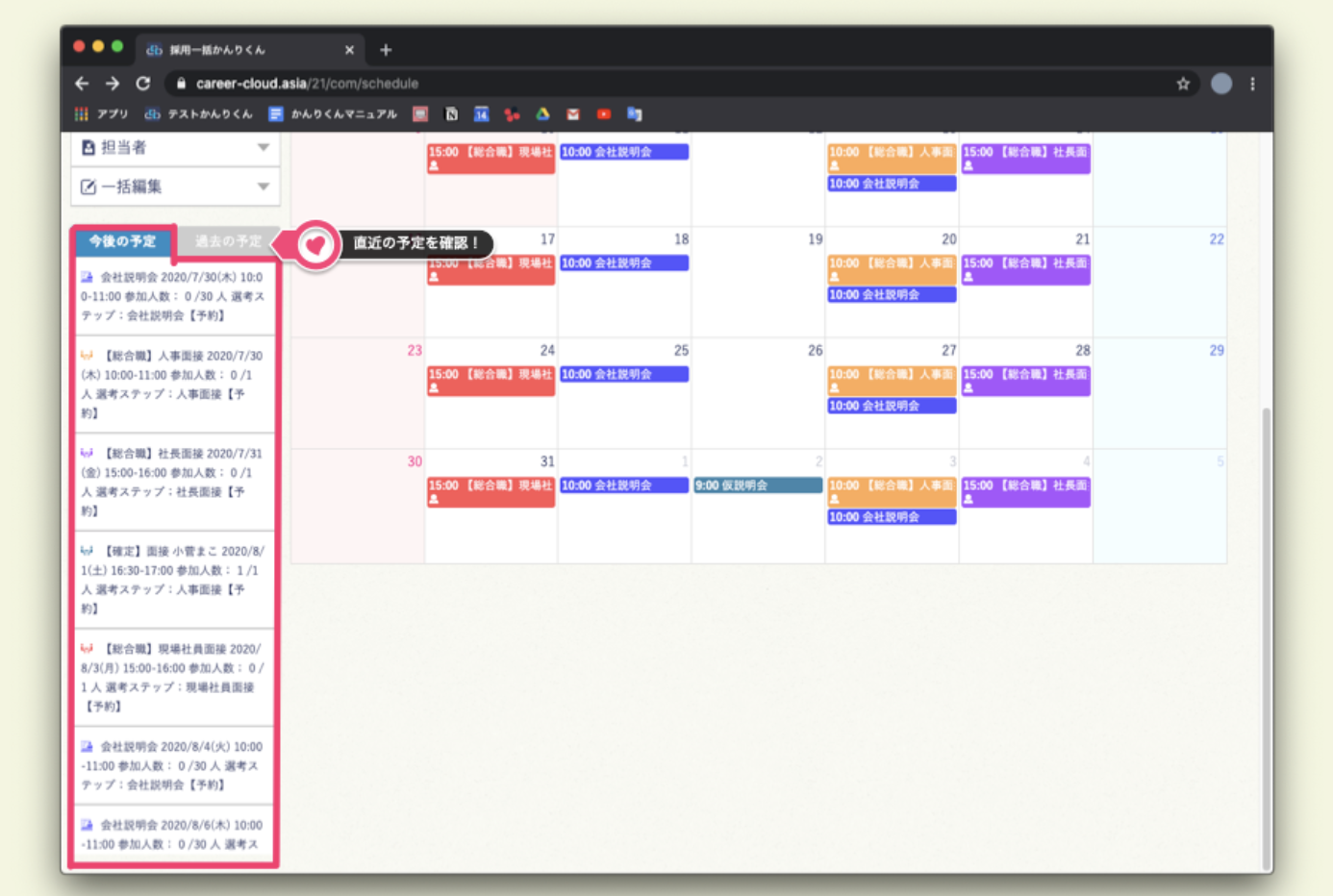This screenshot has height=896, width=1333.
Task: Reload the page
Action: pos(143,84)
